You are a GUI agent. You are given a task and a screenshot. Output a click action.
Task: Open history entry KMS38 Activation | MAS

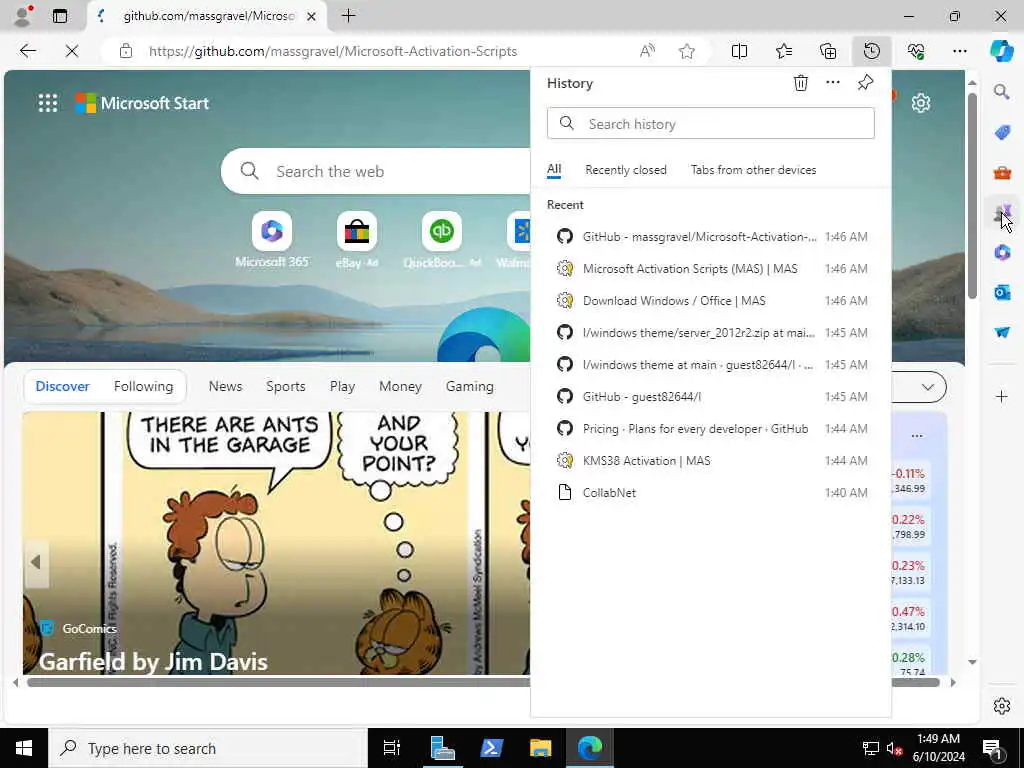pyautogui.click(x=711, y=460)
